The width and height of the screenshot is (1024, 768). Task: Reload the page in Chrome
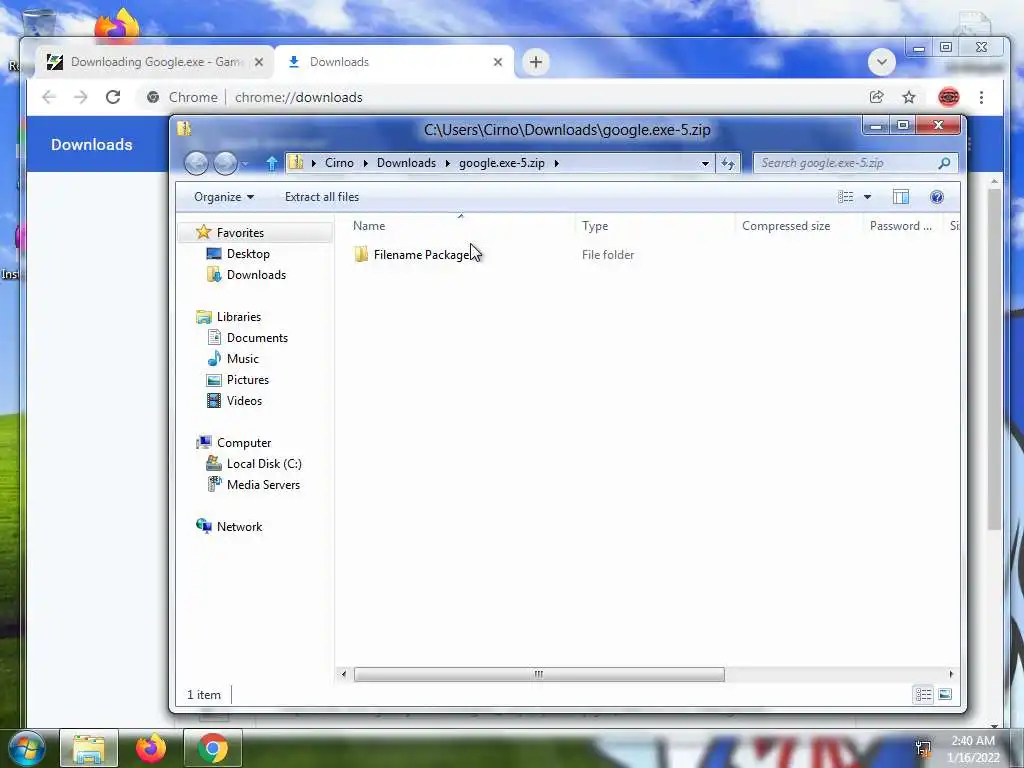coord(113,97)
